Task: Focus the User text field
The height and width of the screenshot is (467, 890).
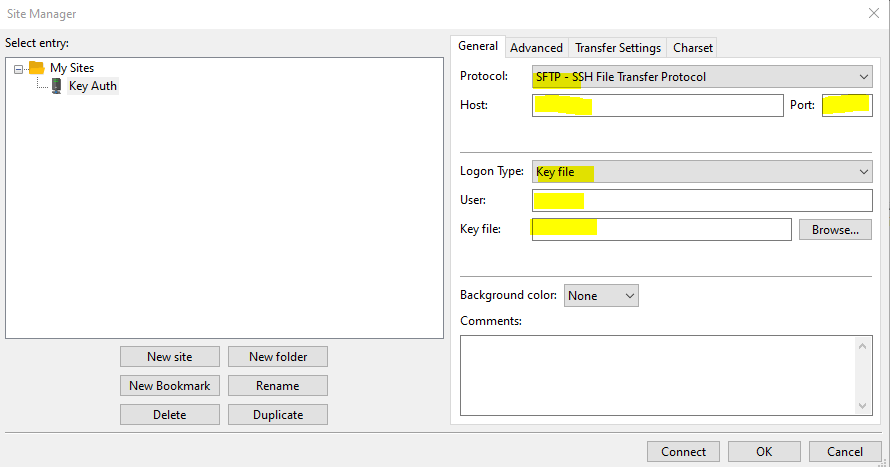Action: (701, 200)
